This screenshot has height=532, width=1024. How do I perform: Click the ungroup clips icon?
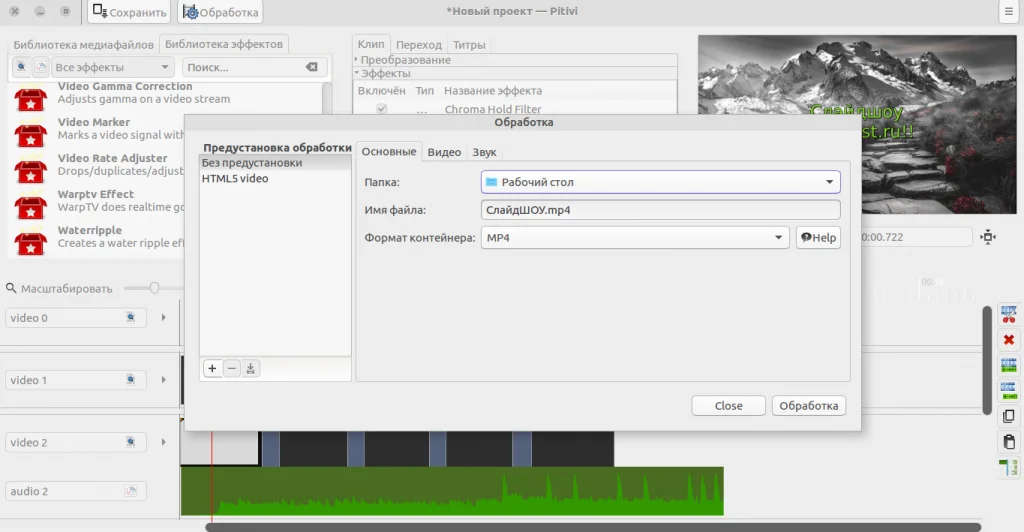(x=1008, y=390)
